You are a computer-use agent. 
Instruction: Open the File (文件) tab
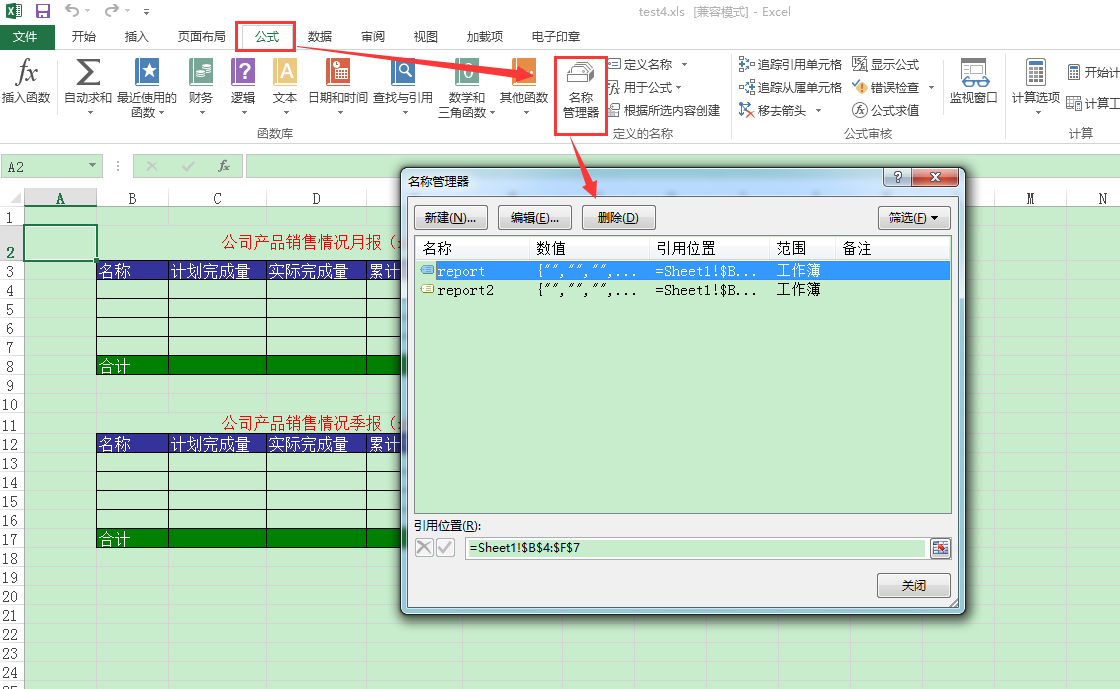tap(25, 37)
